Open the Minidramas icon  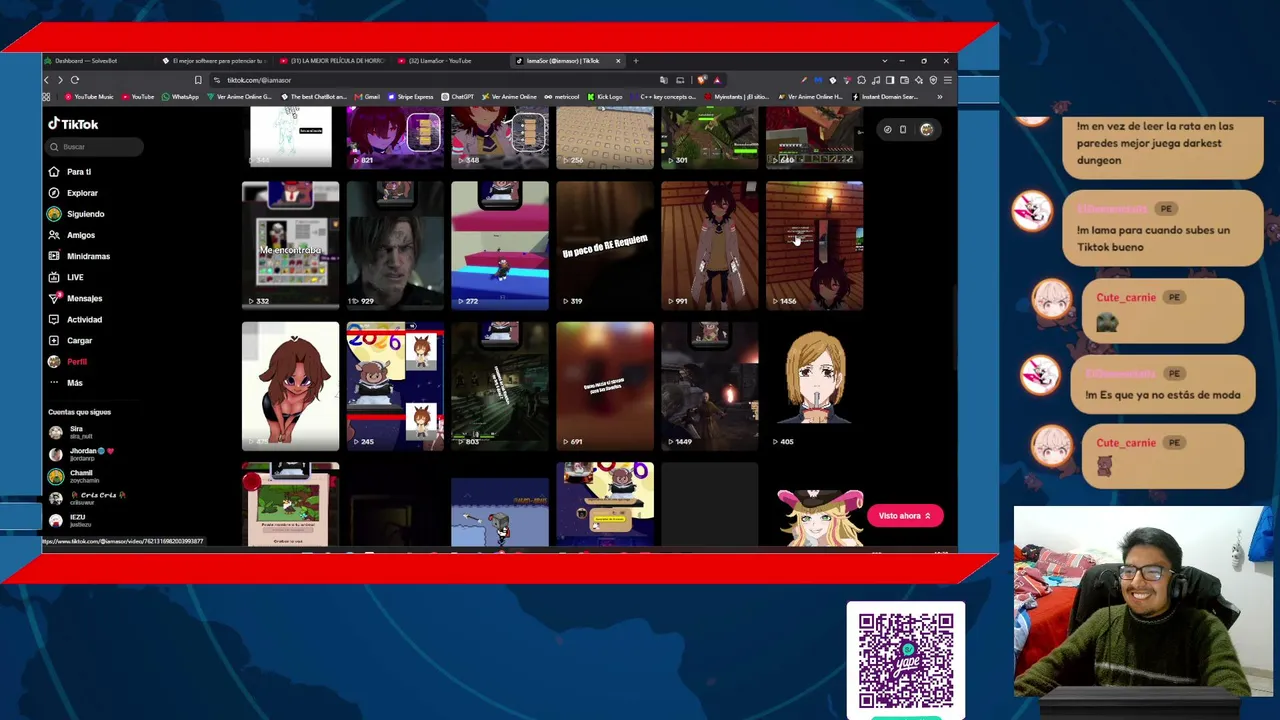point(54,256)
